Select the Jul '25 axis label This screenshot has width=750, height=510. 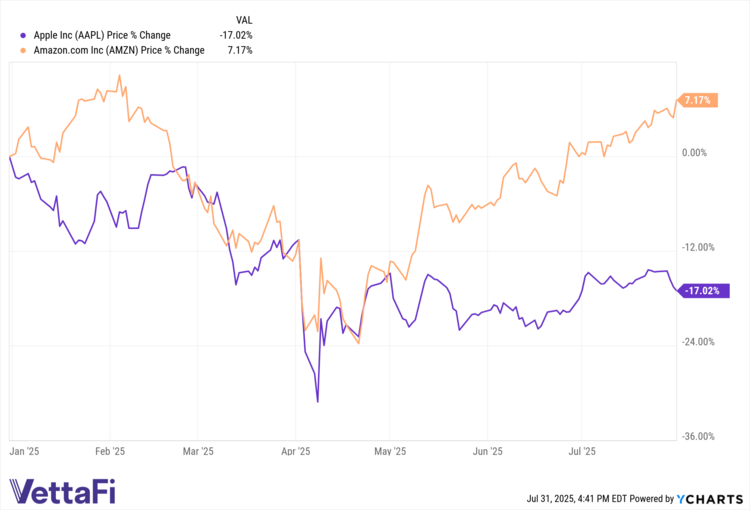pyautogui.click(x=582, y=451)
